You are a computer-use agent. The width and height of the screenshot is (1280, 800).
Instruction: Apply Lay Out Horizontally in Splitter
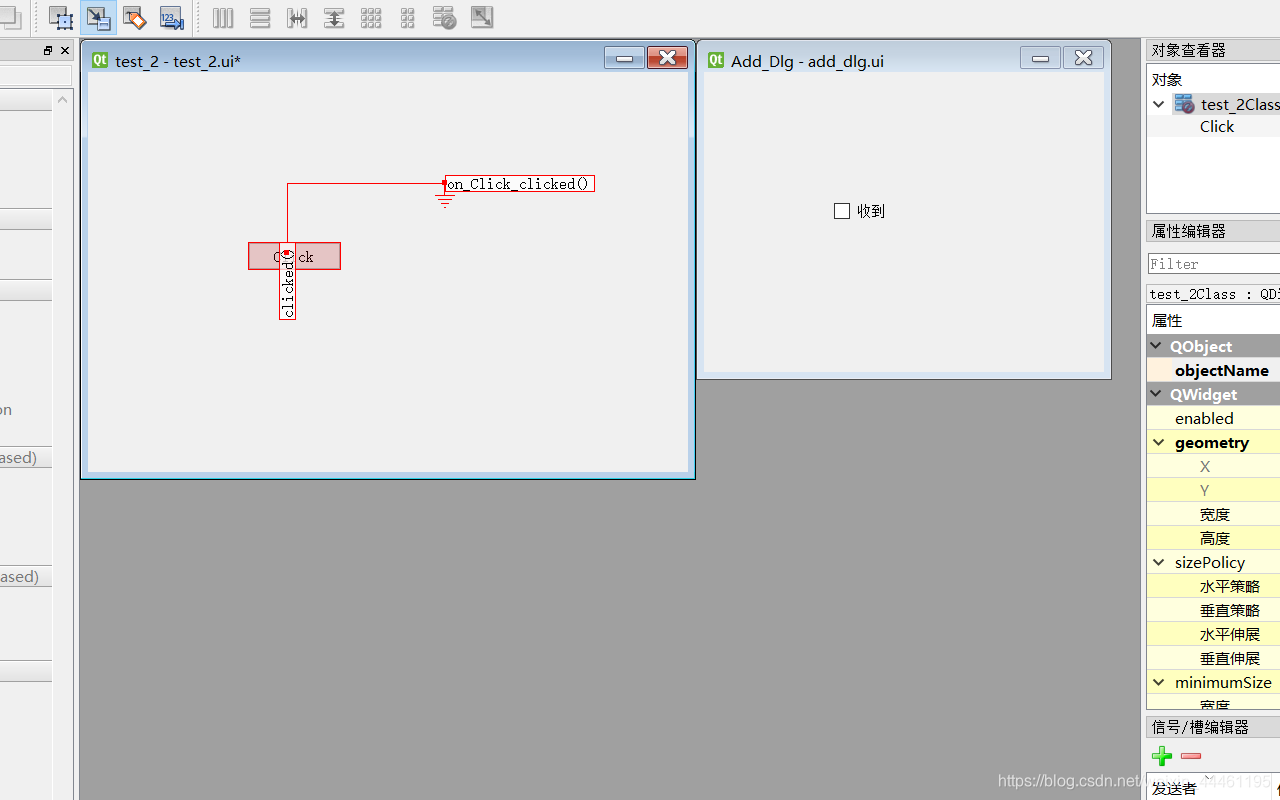pos(297,18)
